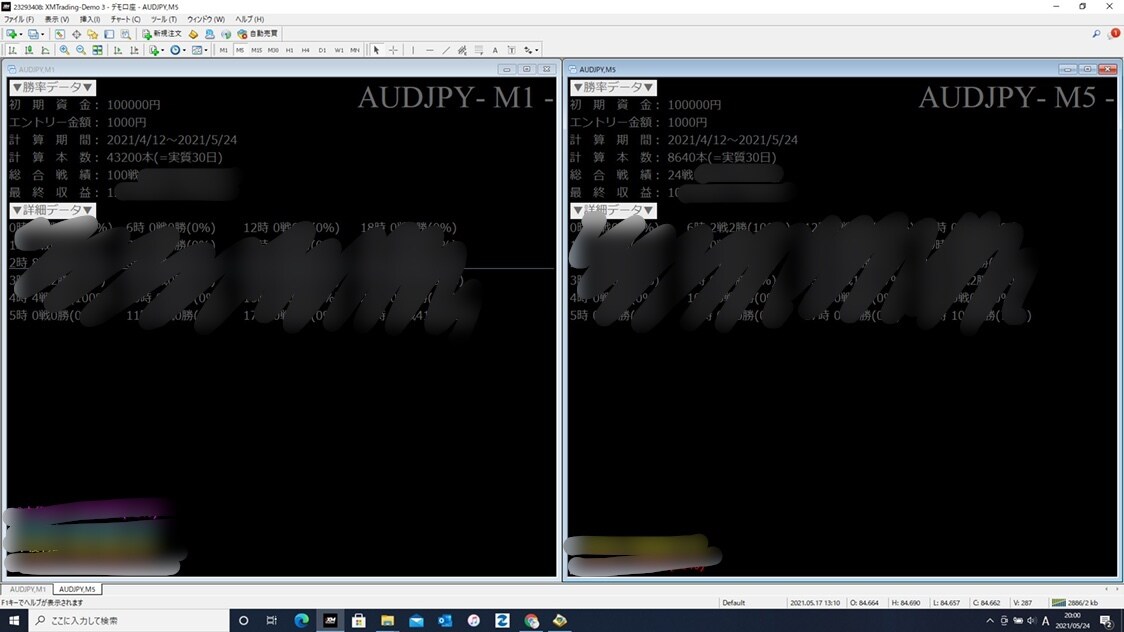Open the Profiles toolbar button
The image size is (1124, 632).
click(x=35, y=34)
